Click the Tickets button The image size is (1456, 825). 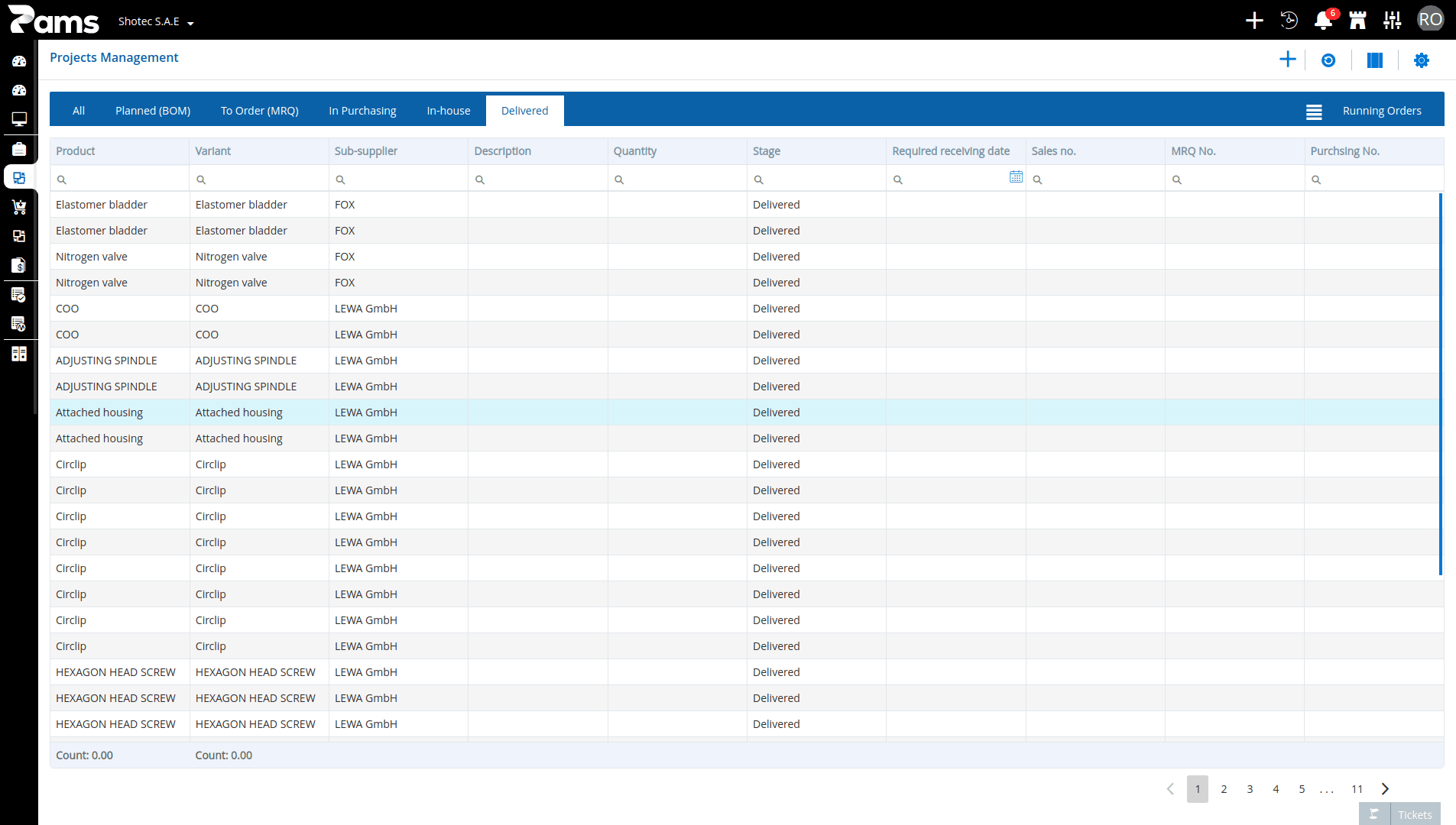coord(1399,814)
